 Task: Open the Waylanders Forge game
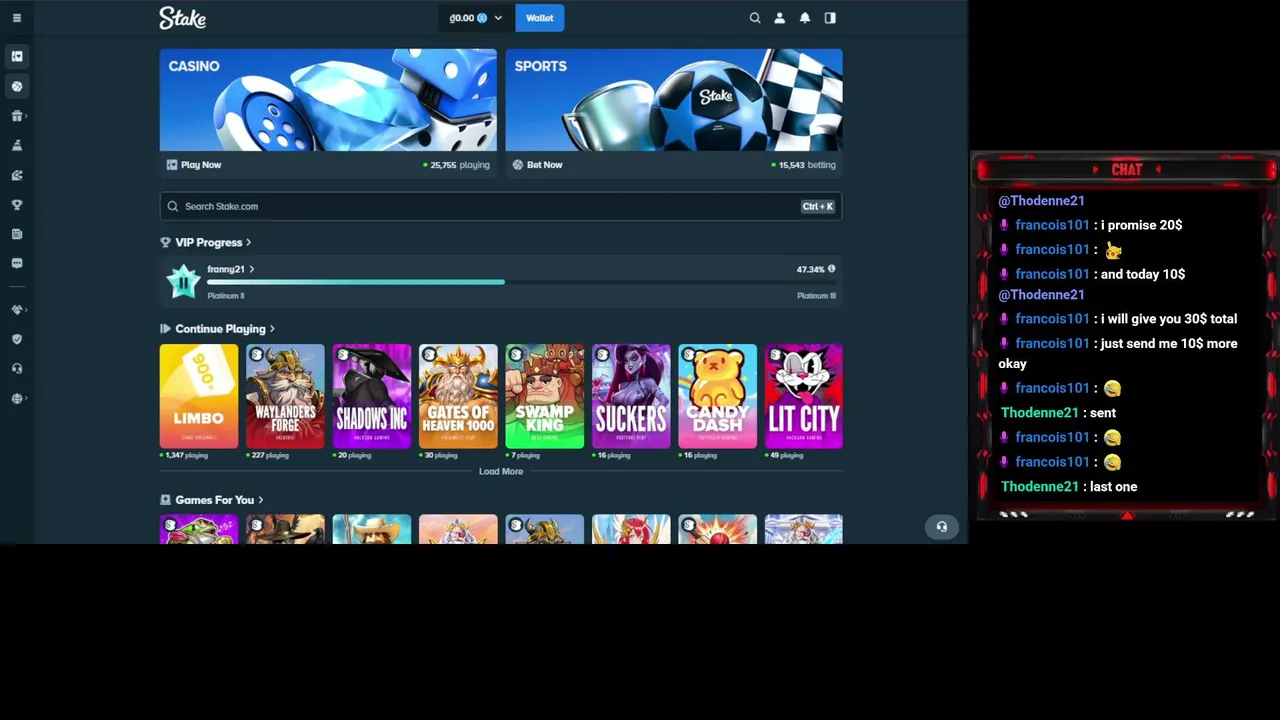285,396
